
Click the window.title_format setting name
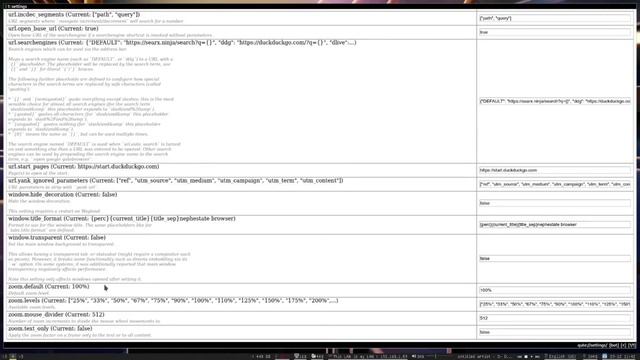(35, 219)
